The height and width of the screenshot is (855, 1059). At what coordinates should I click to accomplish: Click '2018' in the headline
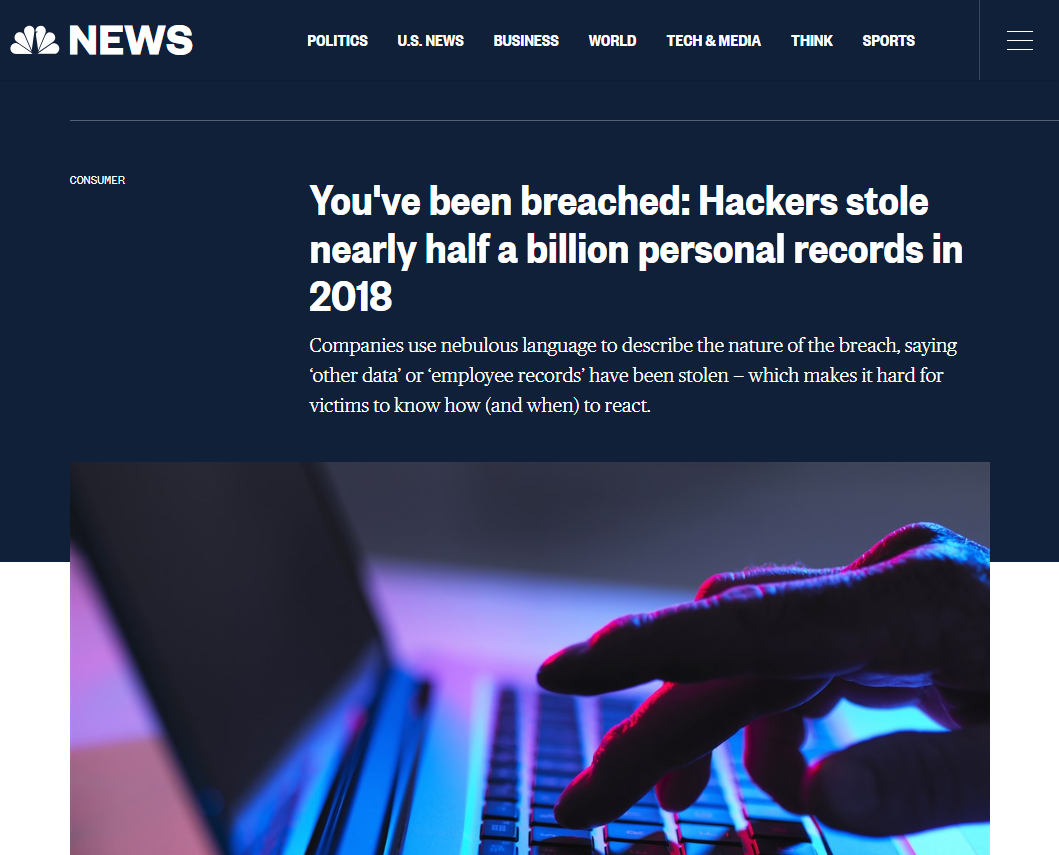tap(350, 296)
